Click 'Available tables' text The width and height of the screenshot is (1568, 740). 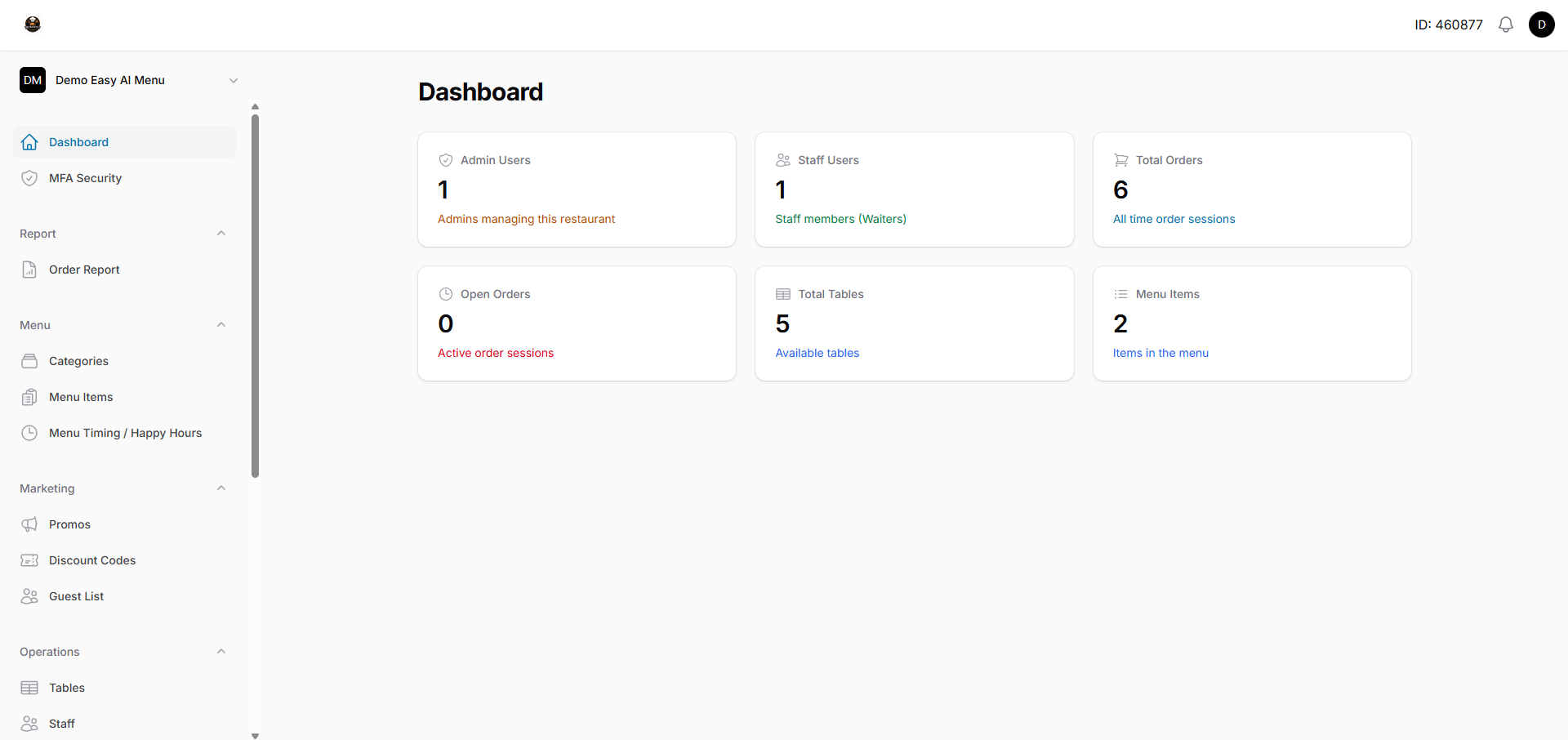tap(817, 353)
